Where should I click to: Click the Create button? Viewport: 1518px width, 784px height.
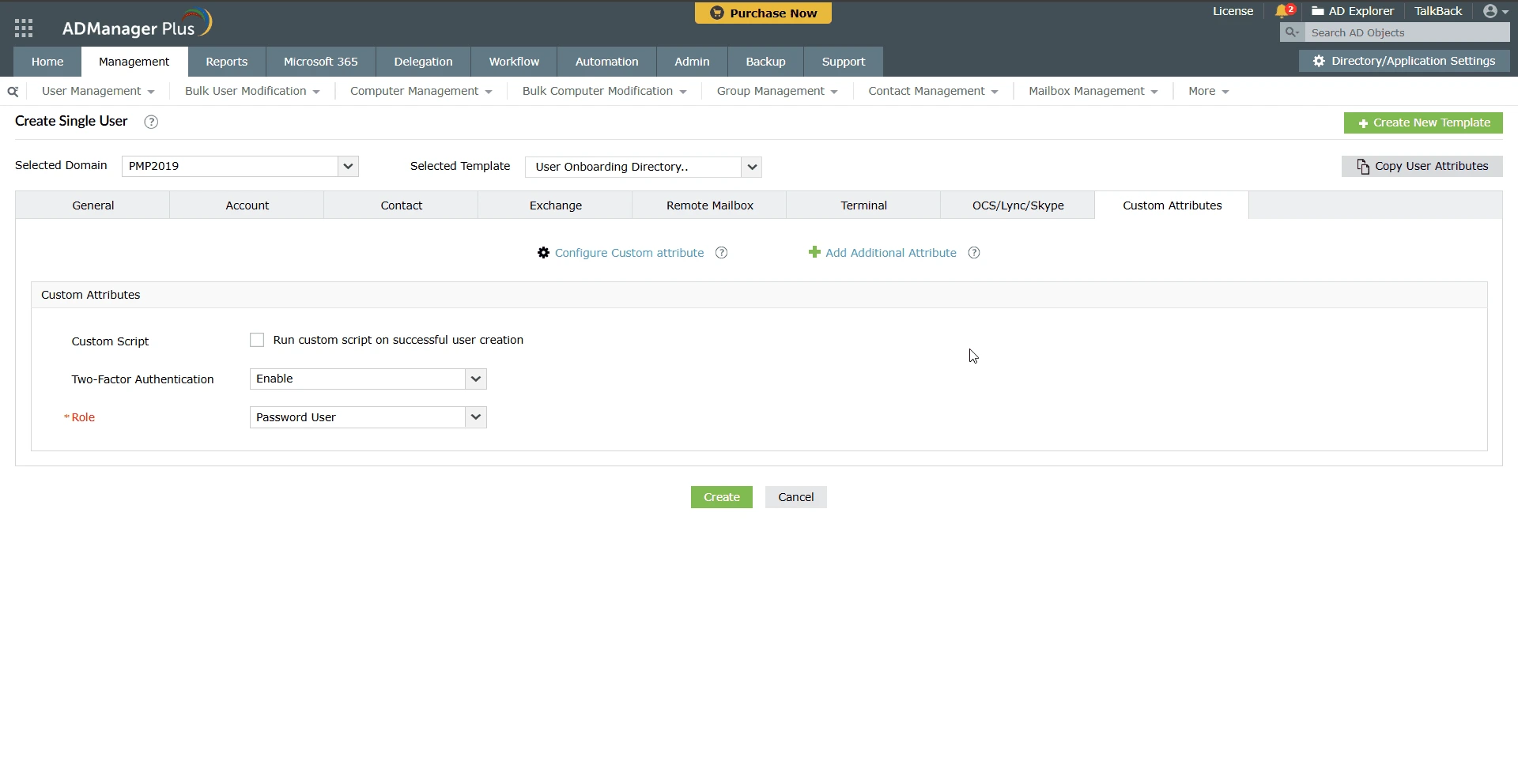pos(721,496)
